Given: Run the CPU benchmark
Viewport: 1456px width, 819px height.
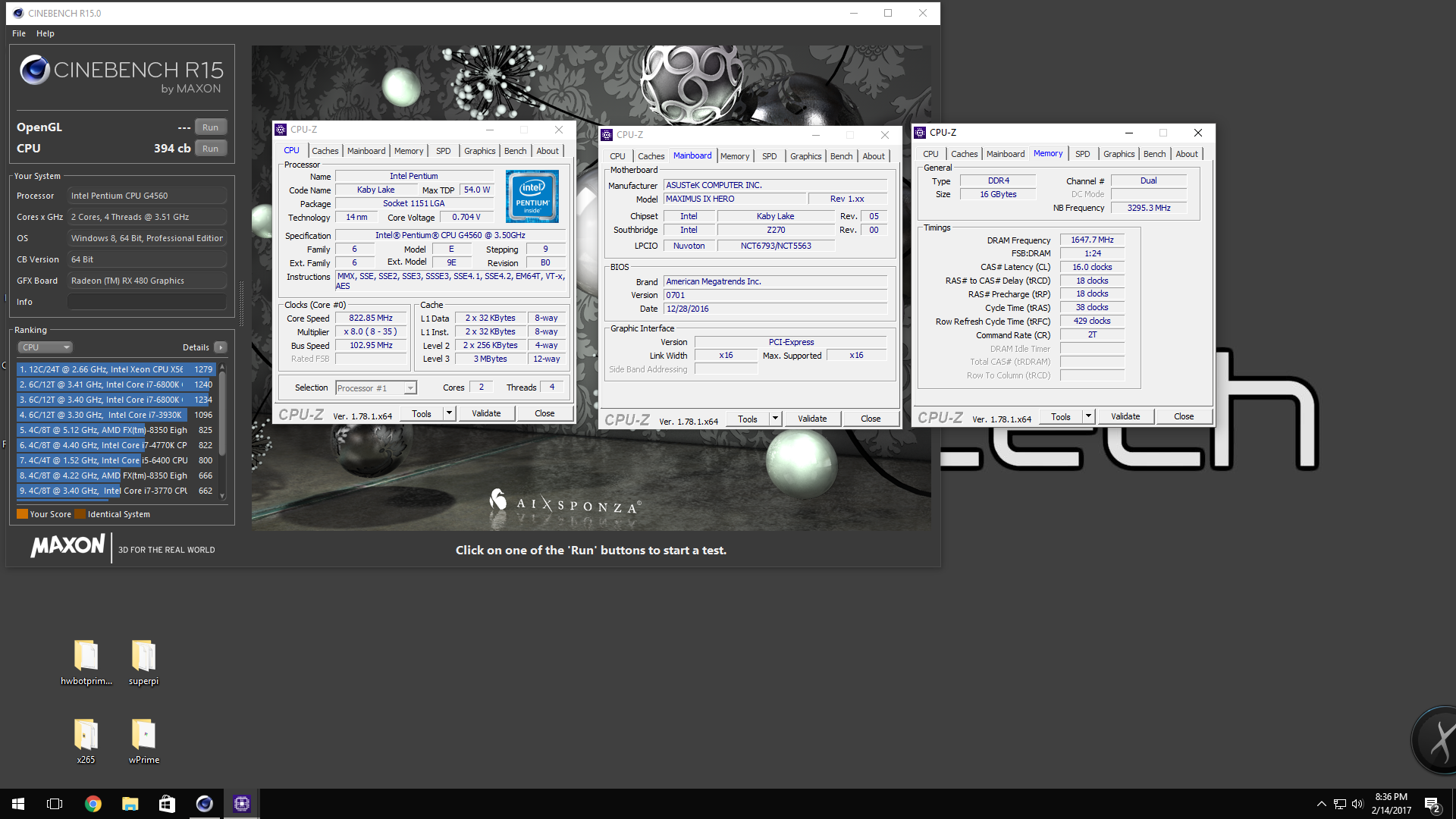Looking at the screenshot, I should click(x=210, y=149).
